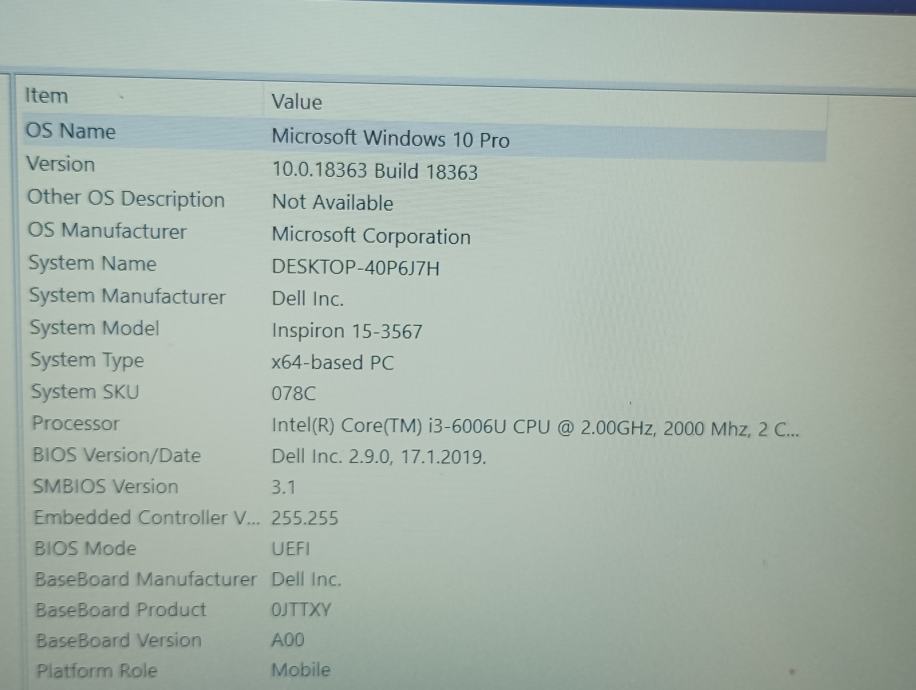Select the BaseBoard Version row label
The image size is (916, 690).
(119, 640)
